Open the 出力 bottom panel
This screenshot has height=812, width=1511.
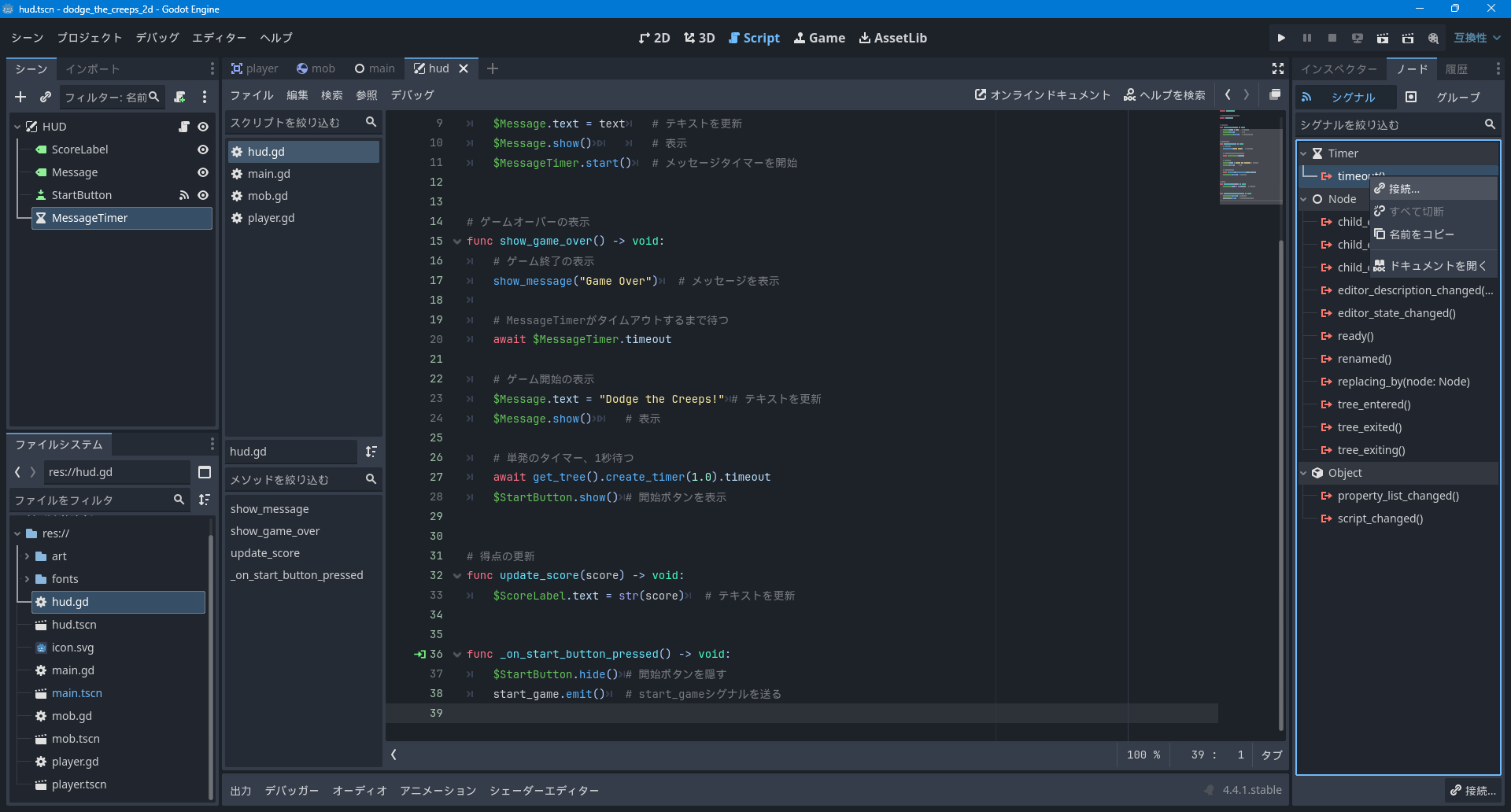pos(241,791)
